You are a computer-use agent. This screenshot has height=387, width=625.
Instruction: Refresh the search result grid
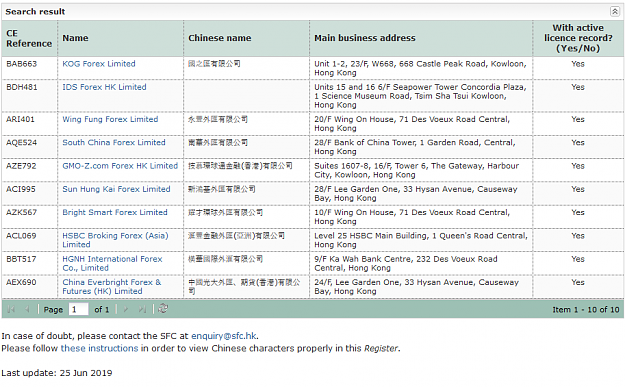click(x=163, y=308)
